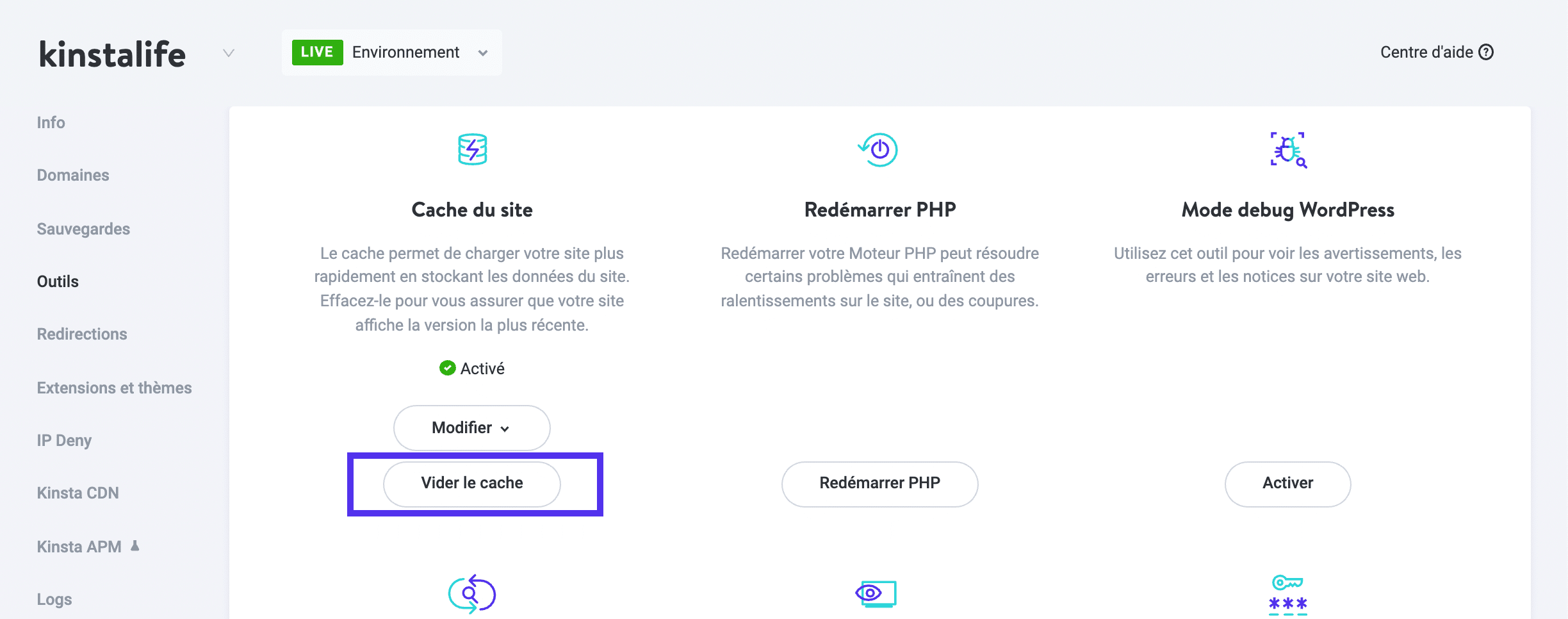The height and width of the screenshot is (619, 1568).
Task: Open the kinstalife site switcher chevron
Action: [228, 53]
